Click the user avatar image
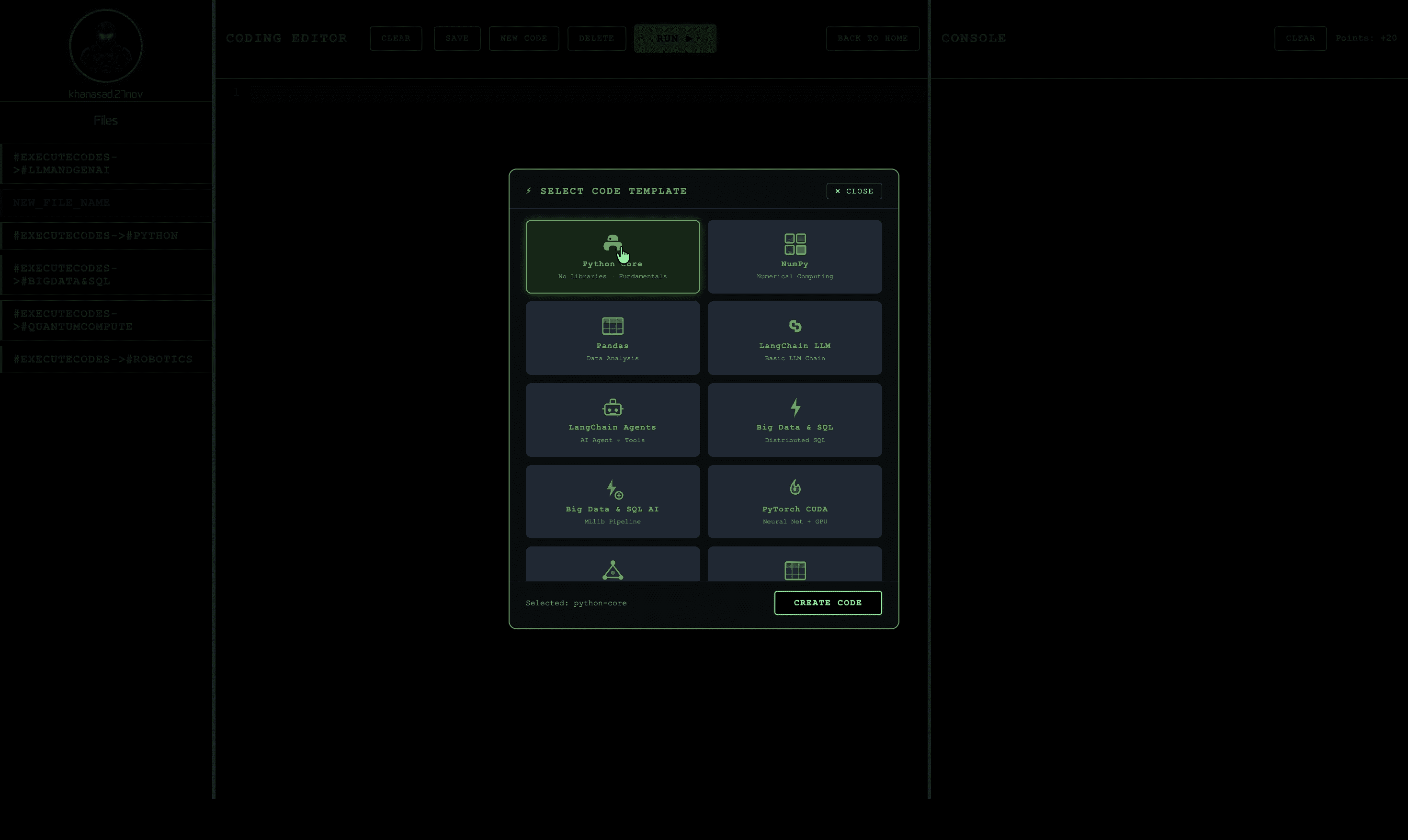 point(106,46)
